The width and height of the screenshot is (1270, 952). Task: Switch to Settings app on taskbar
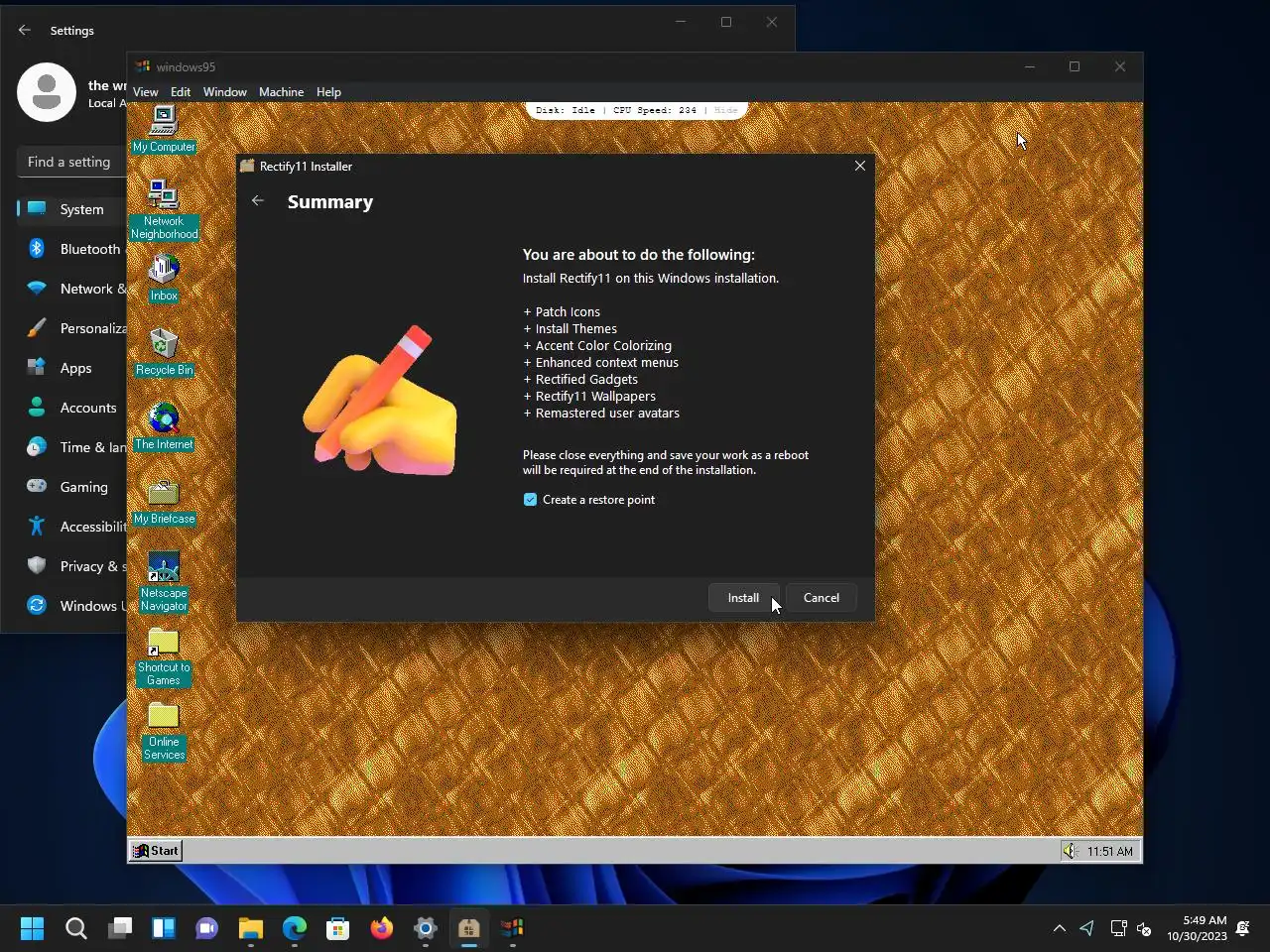426,928
